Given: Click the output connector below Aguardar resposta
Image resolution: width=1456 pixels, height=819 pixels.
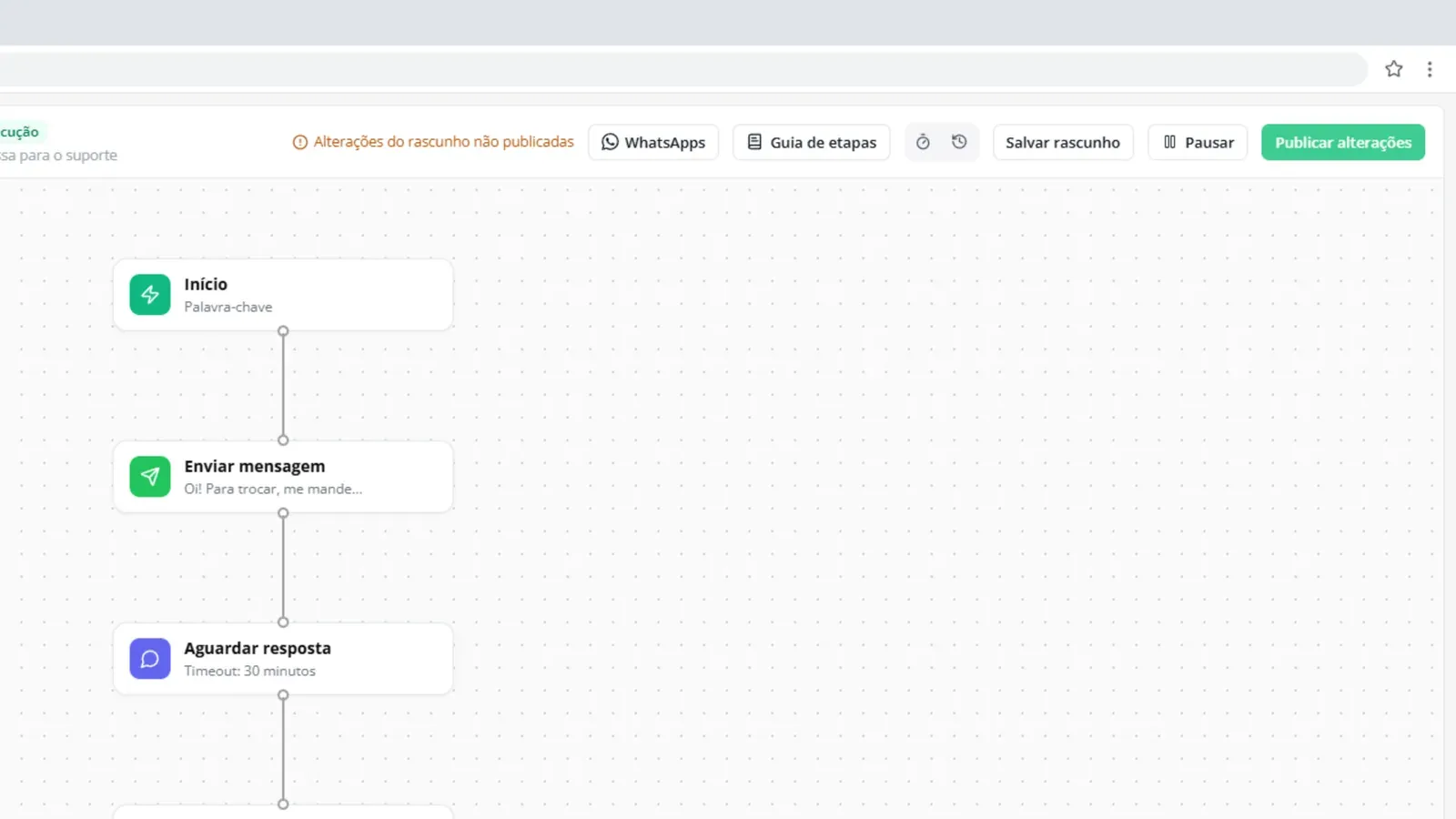Looking at the screenshot, I should point(283,695).
